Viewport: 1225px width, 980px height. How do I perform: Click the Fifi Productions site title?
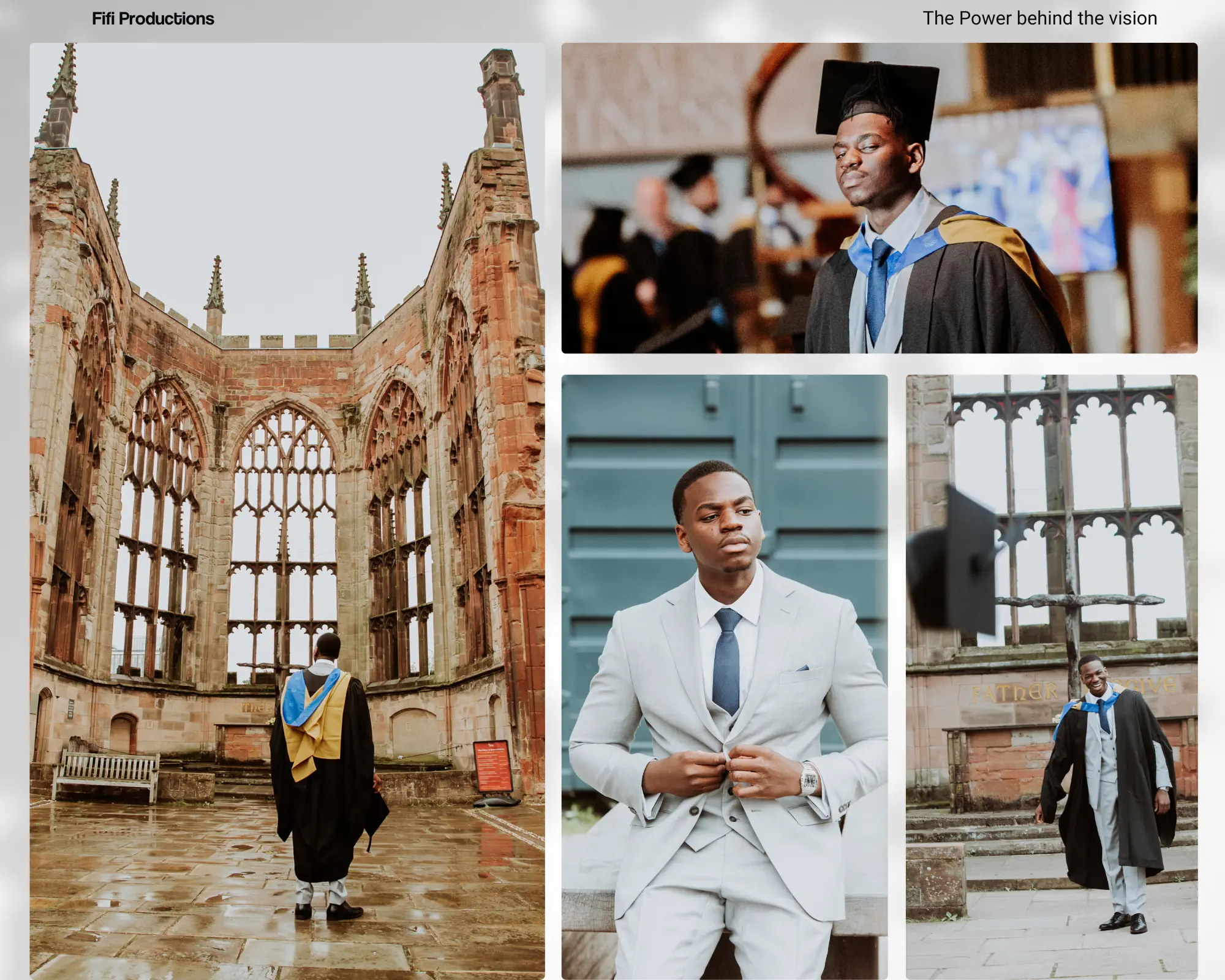153,19
